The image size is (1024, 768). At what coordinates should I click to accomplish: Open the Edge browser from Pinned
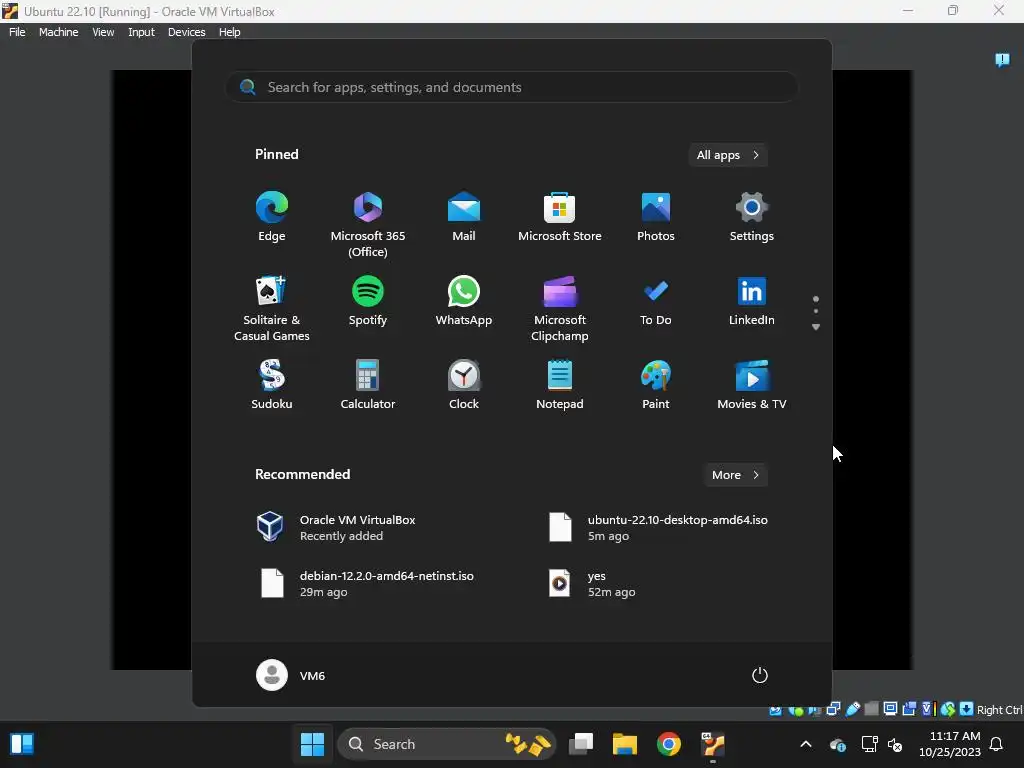click(x=272, y=217)
